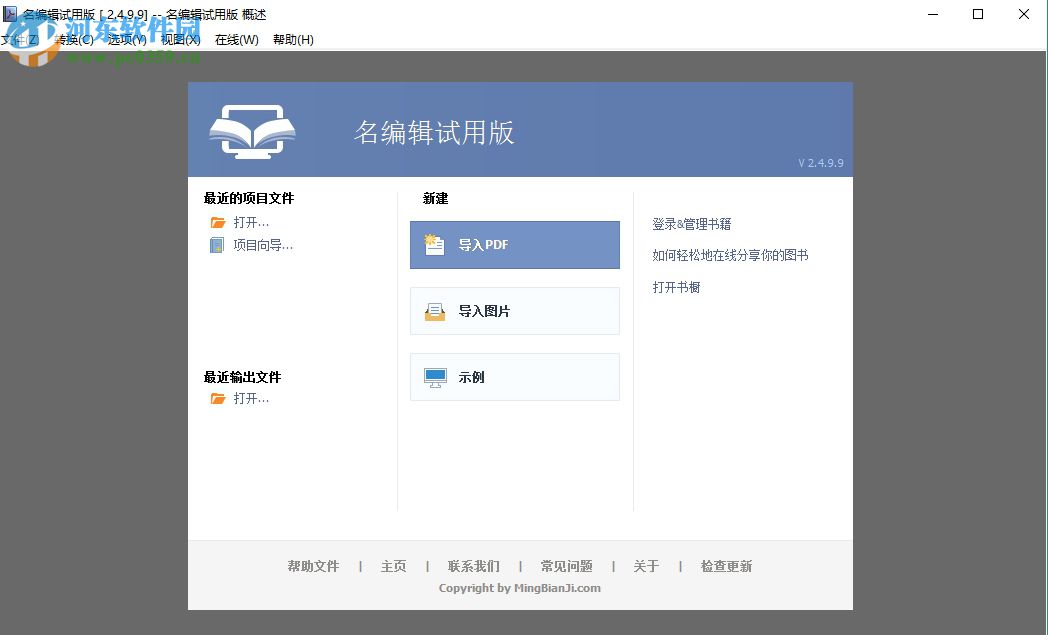The width and height of the screenshot is (1048, 635).
Task: Open the 打开书橱 link
Action: (677, 287)
